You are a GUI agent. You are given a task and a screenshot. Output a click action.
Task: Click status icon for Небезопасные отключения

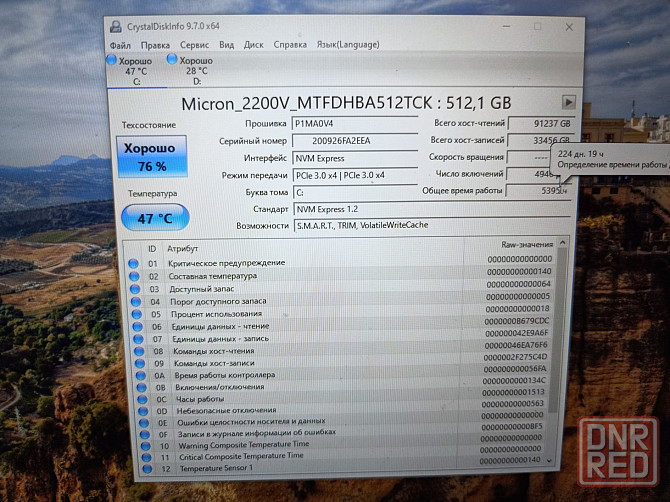coord(134,410)
